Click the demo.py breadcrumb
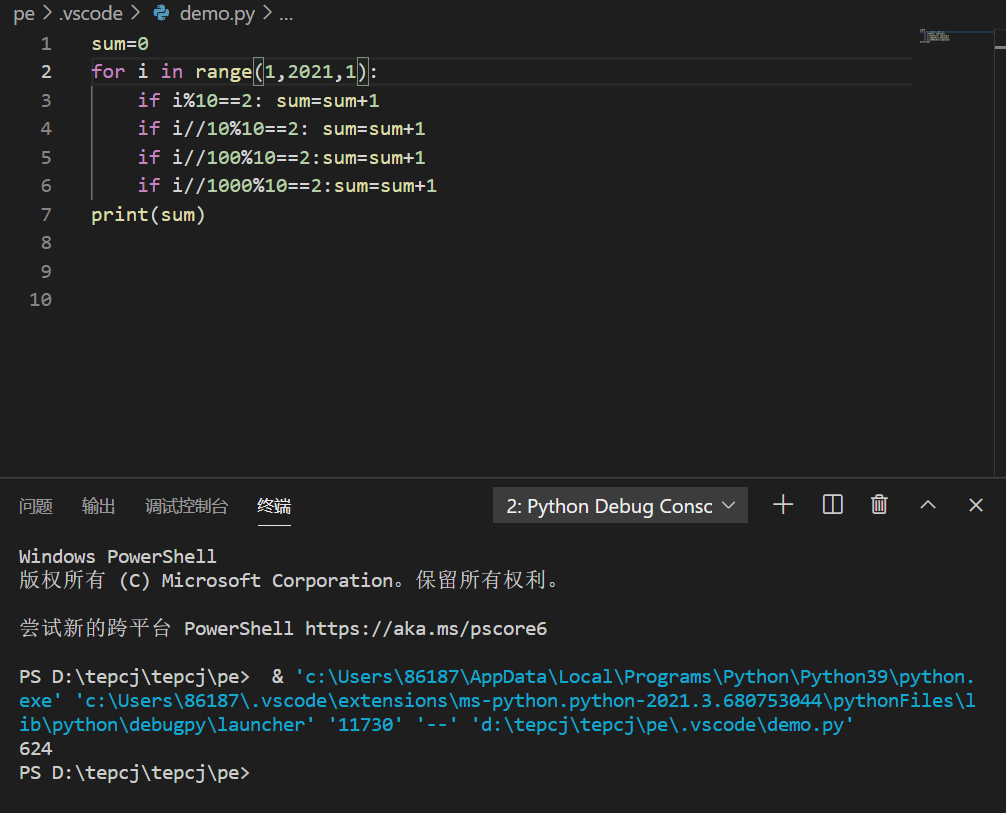The height and width of the screenshot is (813, 1006). pos(217,13)
